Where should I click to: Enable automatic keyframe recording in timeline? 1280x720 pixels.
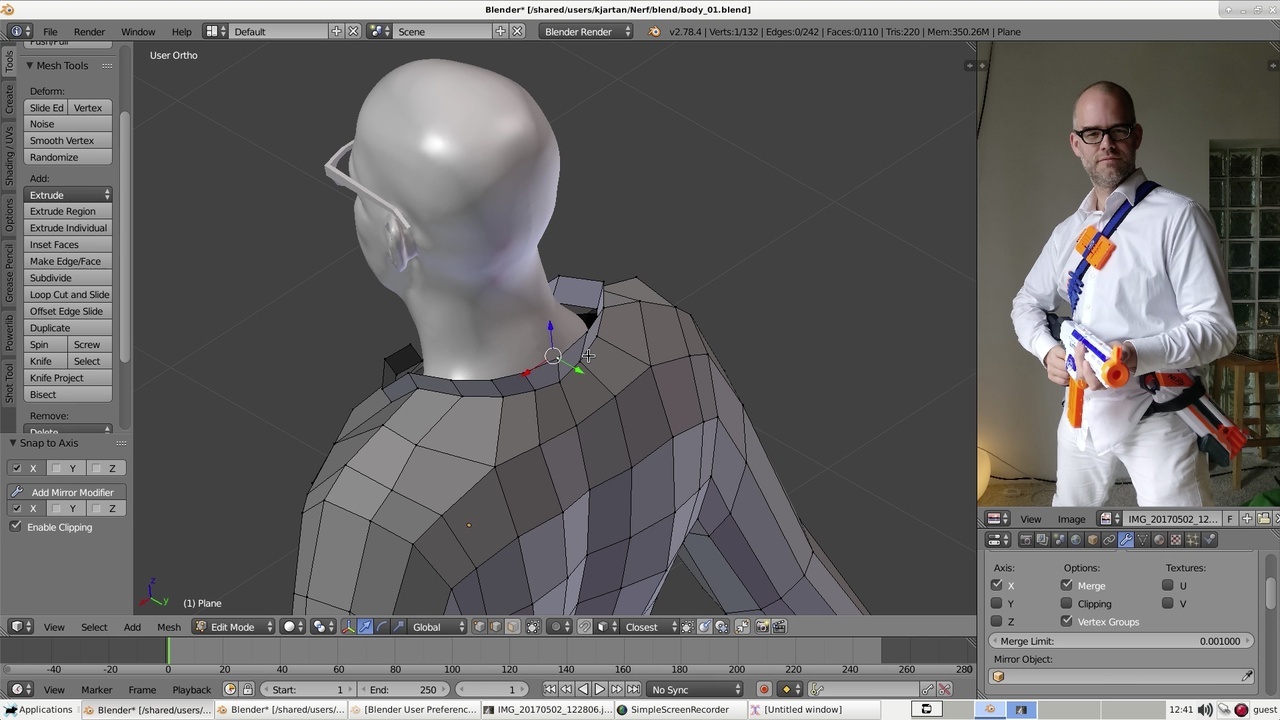(x=764, y=689)
